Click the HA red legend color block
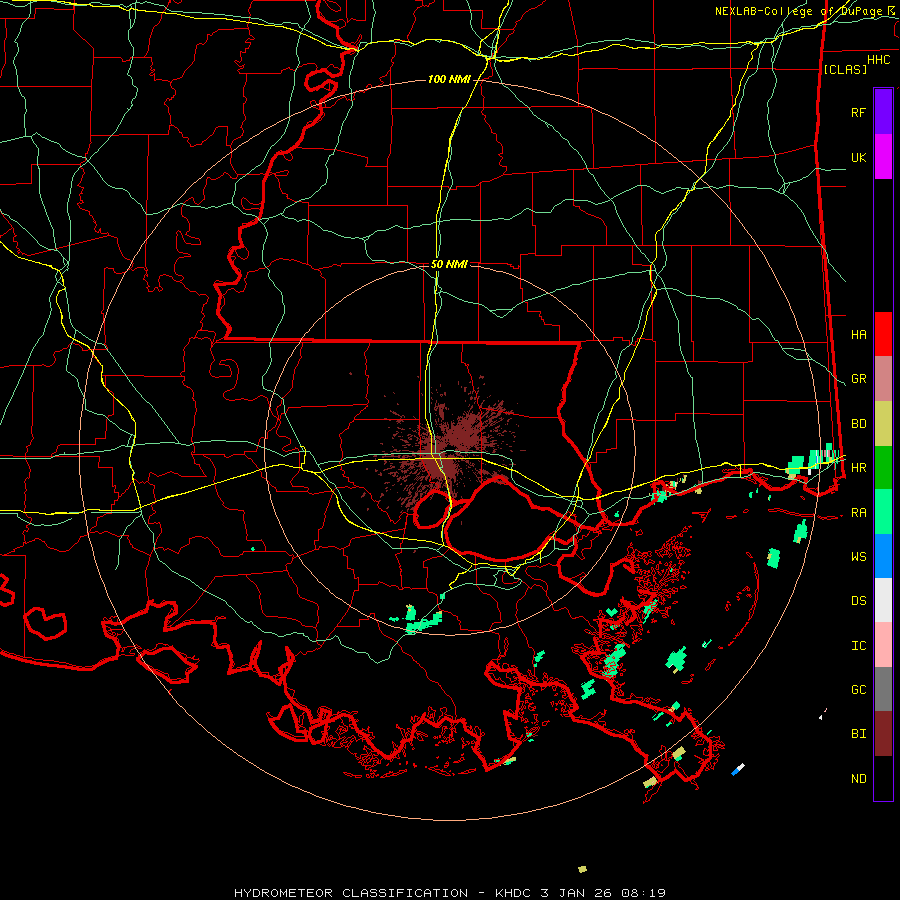This screenshot has width=900, height=900. click(883, 334)
